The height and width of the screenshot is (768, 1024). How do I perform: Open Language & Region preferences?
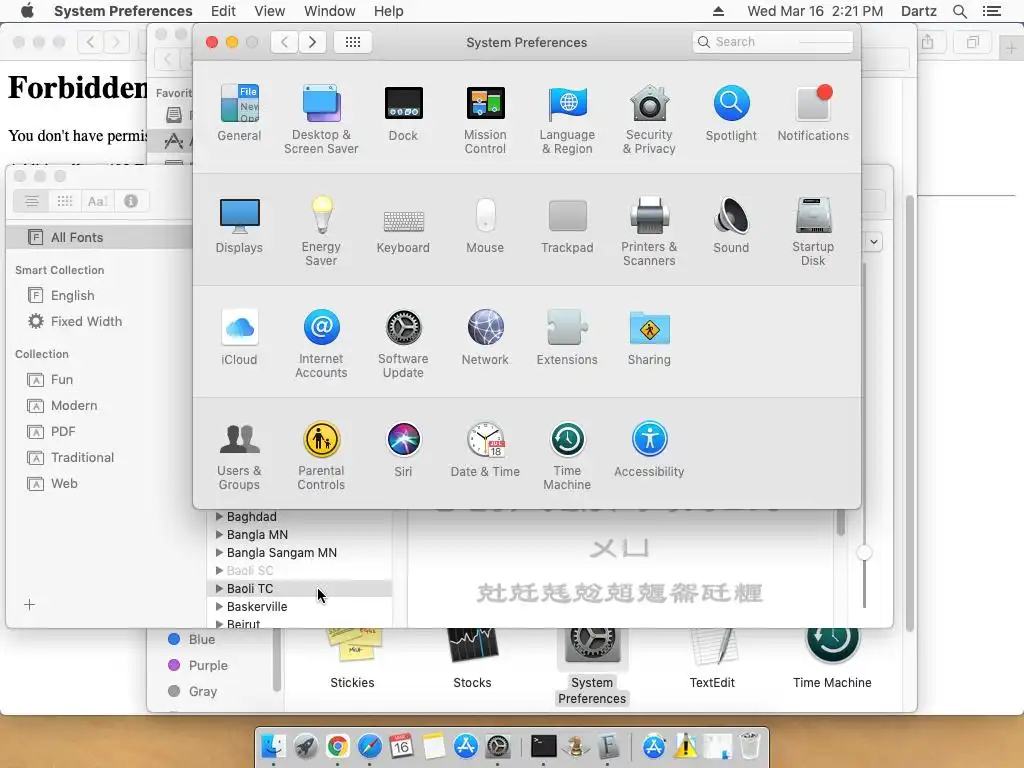567,119
